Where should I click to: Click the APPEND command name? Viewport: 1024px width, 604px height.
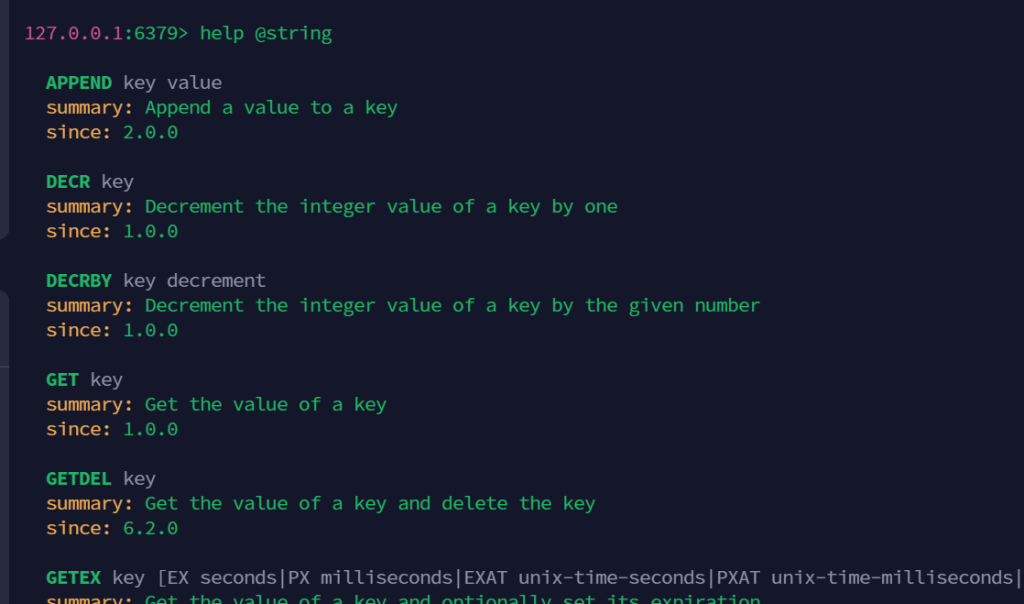pyautogui.click(x=79, y=83)
